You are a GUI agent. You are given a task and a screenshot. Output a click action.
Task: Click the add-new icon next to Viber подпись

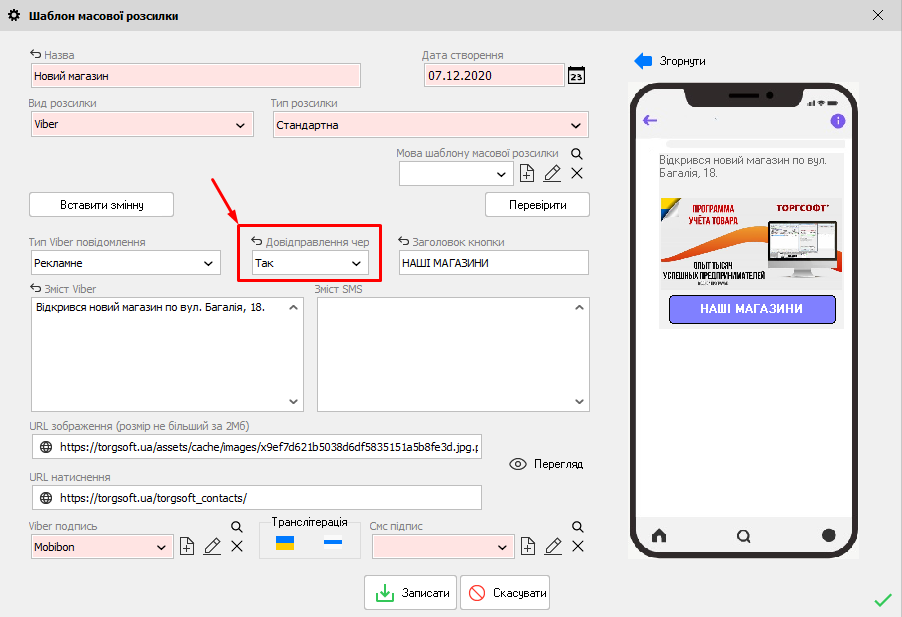click(187, 546)
